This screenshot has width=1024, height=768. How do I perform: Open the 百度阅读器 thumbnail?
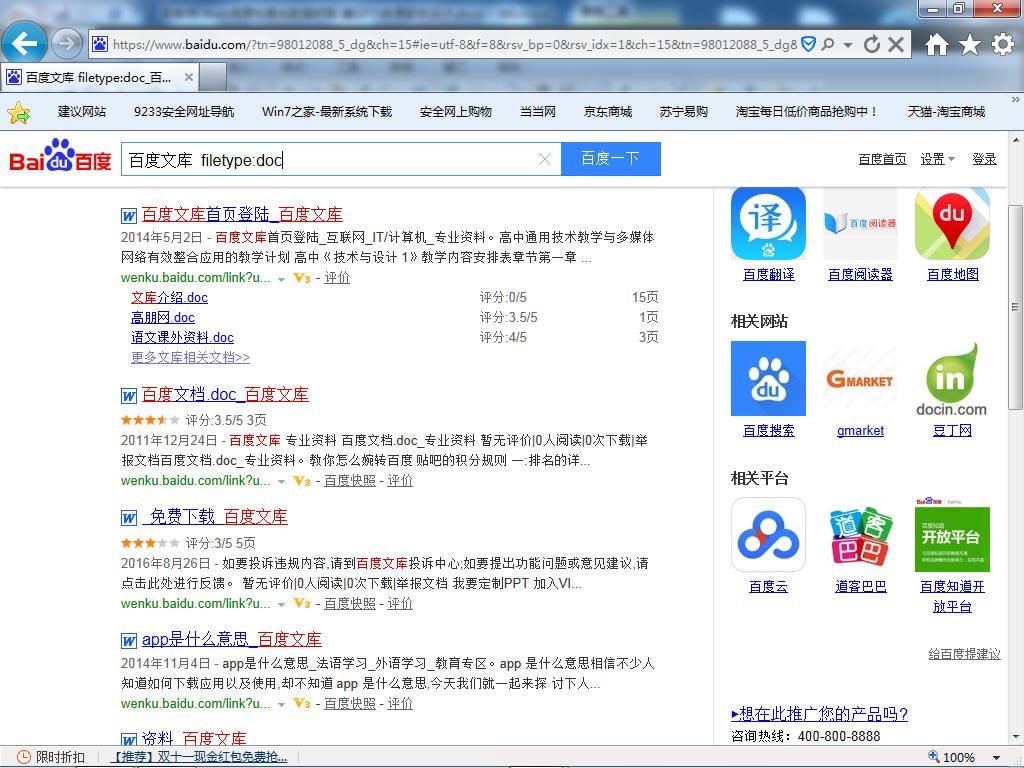[x=860, y=223]
